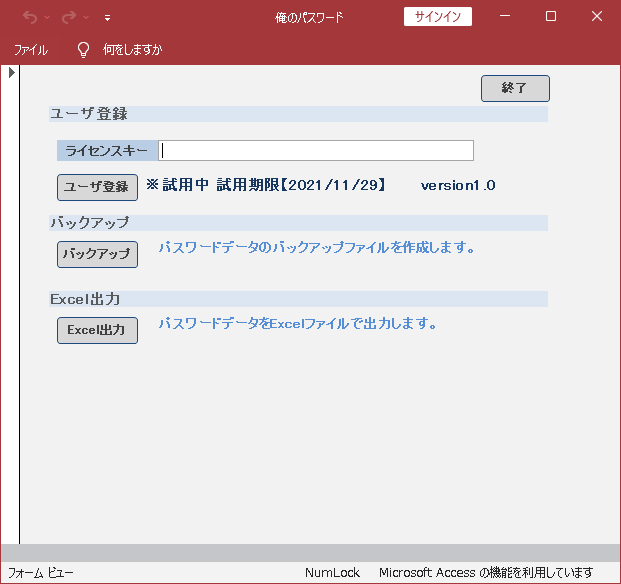Click the record selector arrow at left edge

[11, 73]
